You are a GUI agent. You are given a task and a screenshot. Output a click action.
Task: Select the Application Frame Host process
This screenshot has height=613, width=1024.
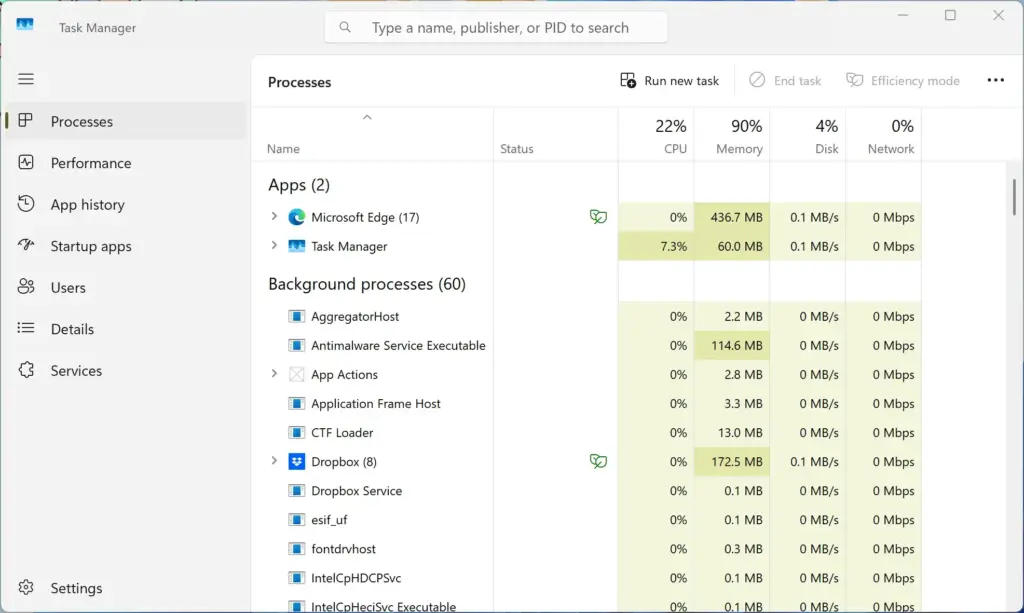click(376, 403)
